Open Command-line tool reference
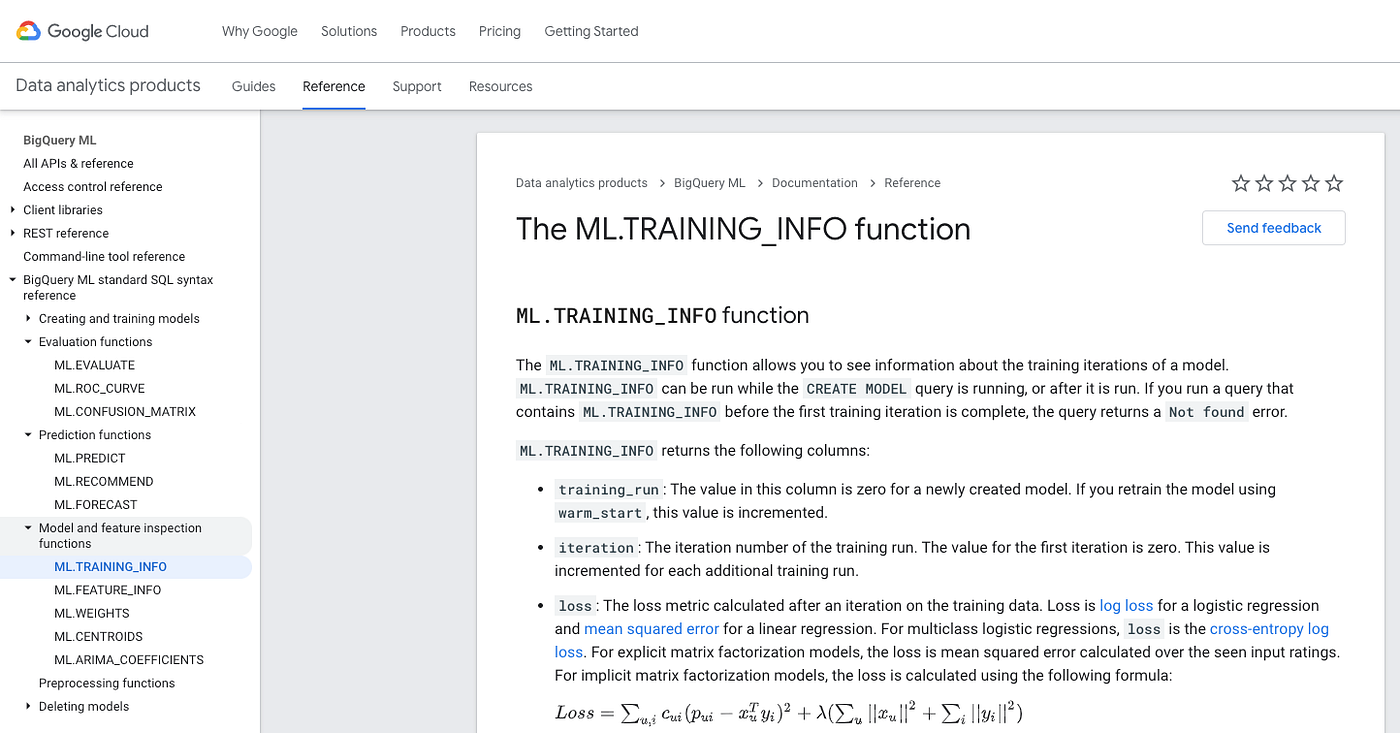 point(104,257)
